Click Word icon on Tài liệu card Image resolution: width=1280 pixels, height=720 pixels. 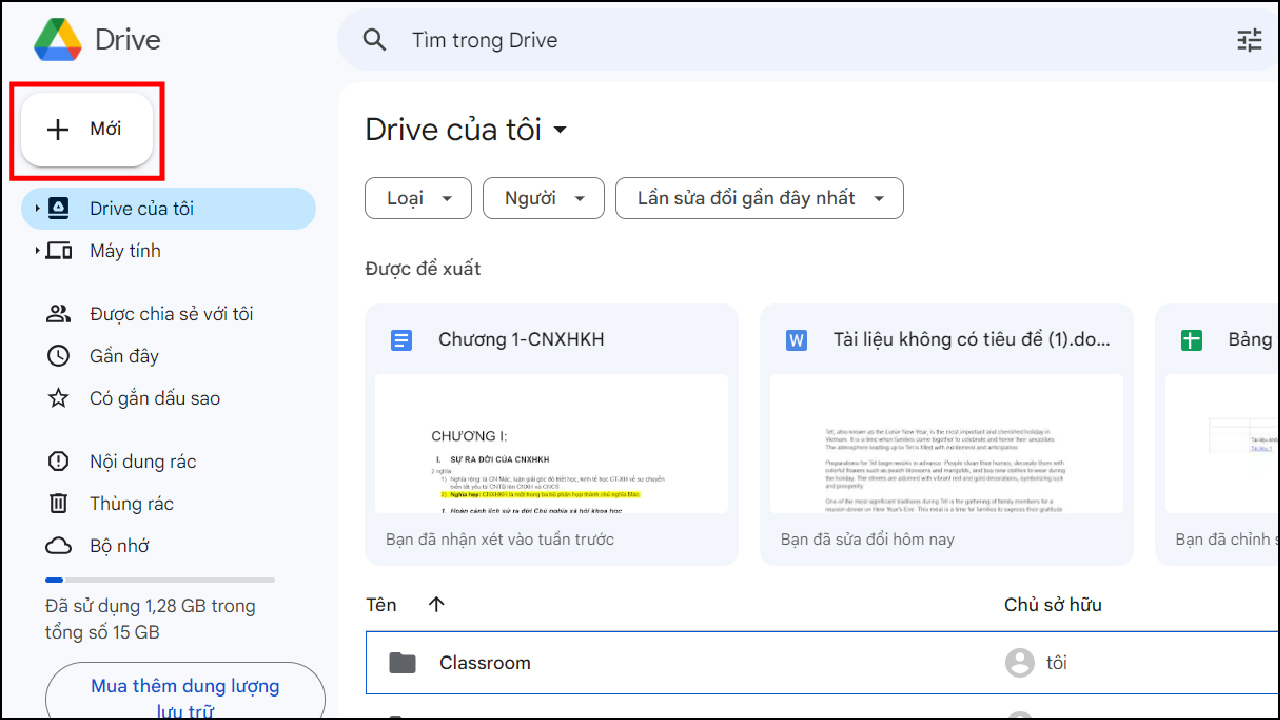tap(796, 340)
